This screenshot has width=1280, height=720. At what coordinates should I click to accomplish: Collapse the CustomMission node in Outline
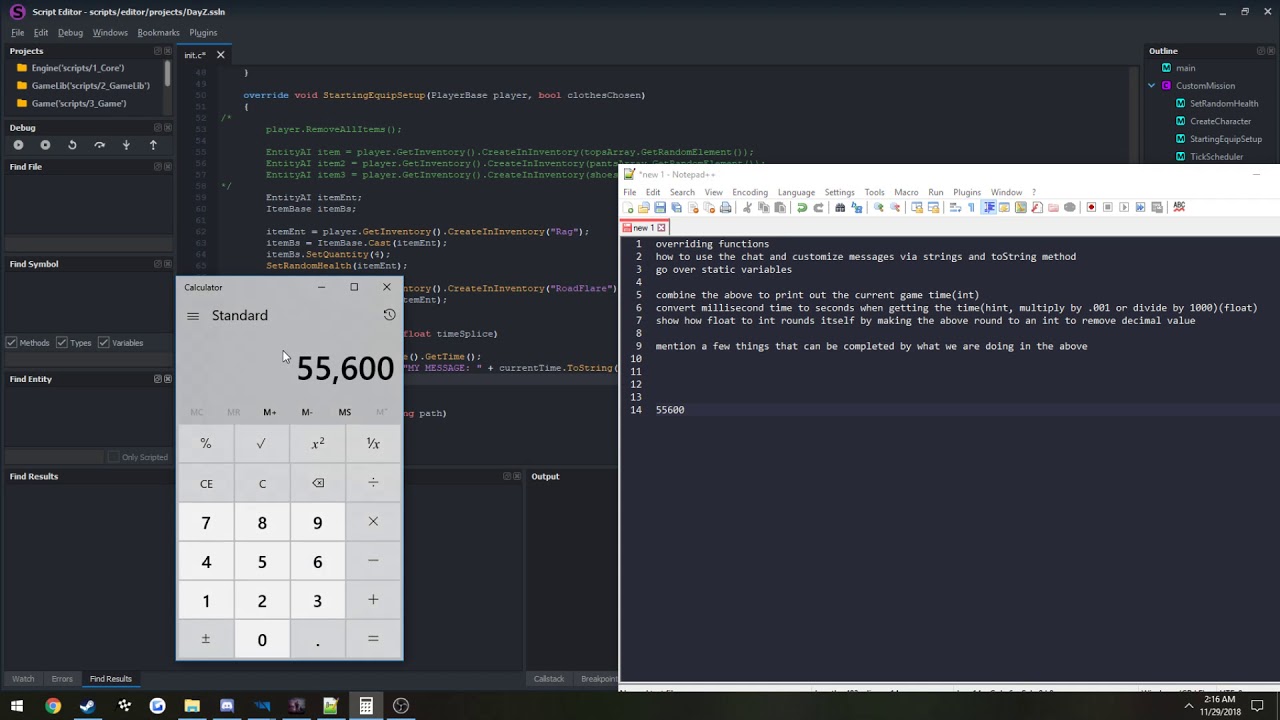click(x=1151, y=86)
